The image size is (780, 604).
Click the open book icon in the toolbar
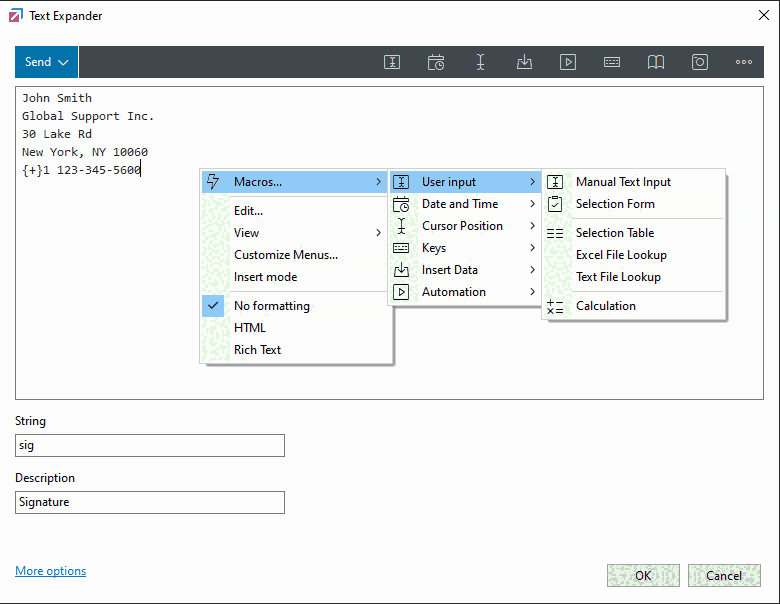tap(656, 62)
